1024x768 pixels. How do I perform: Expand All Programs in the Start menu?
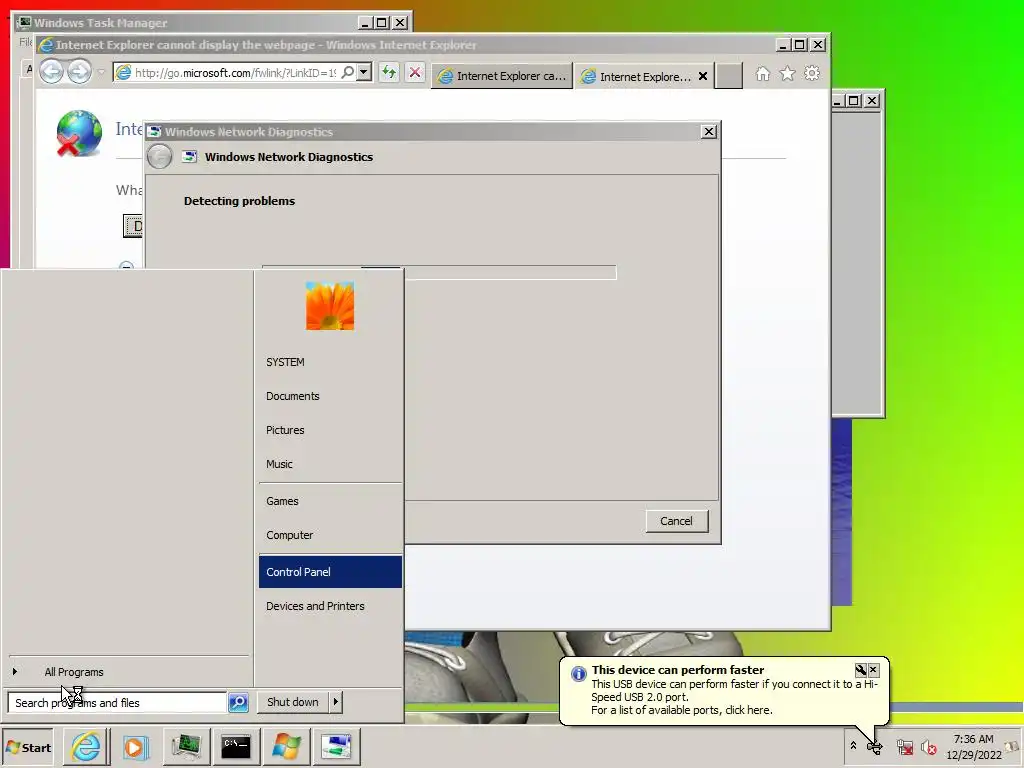point(74,672)
